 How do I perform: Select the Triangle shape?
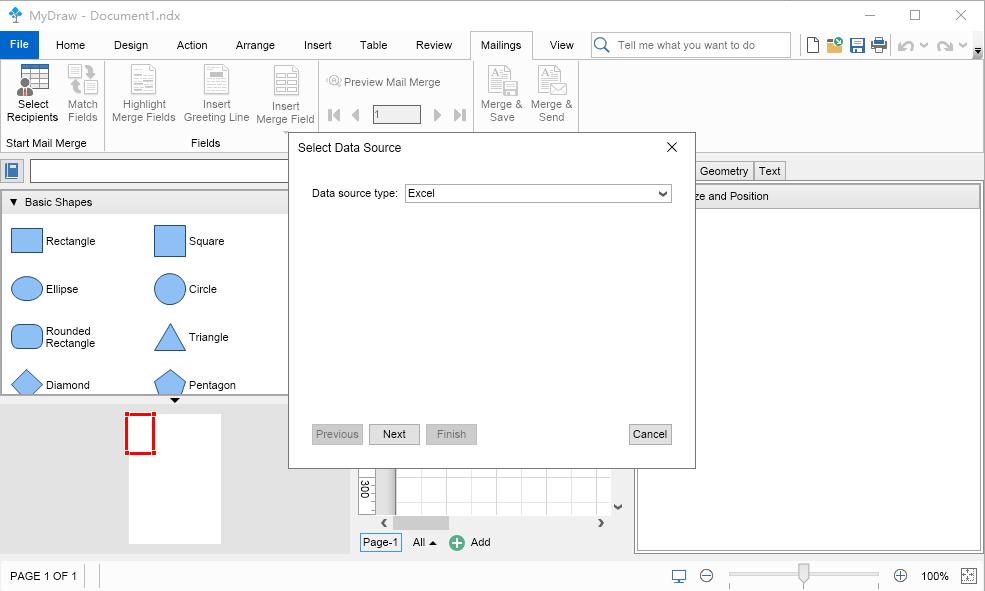click(192, 337)
